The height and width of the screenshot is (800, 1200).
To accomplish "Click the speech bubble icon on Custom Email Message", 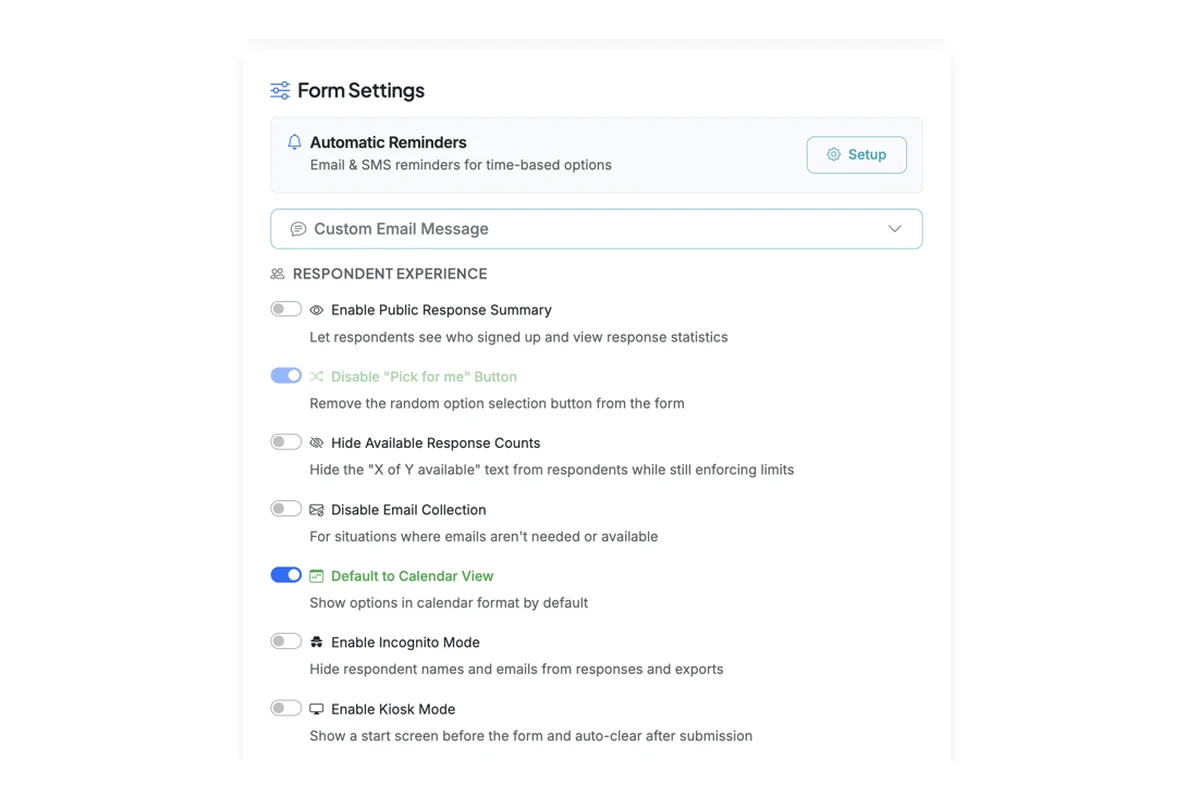I will click(298, 228).
